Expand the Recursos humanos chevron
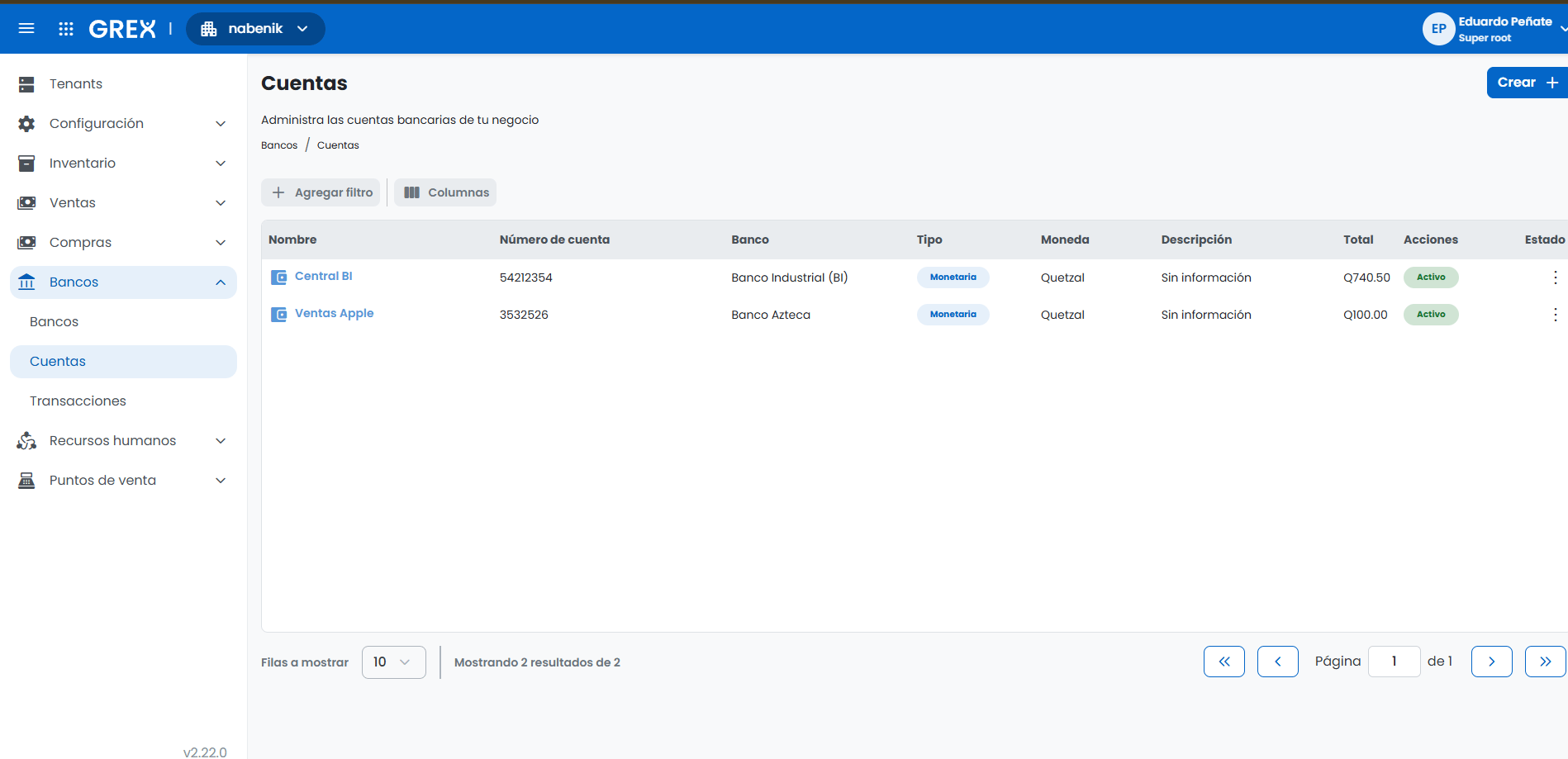 [221, 441]
